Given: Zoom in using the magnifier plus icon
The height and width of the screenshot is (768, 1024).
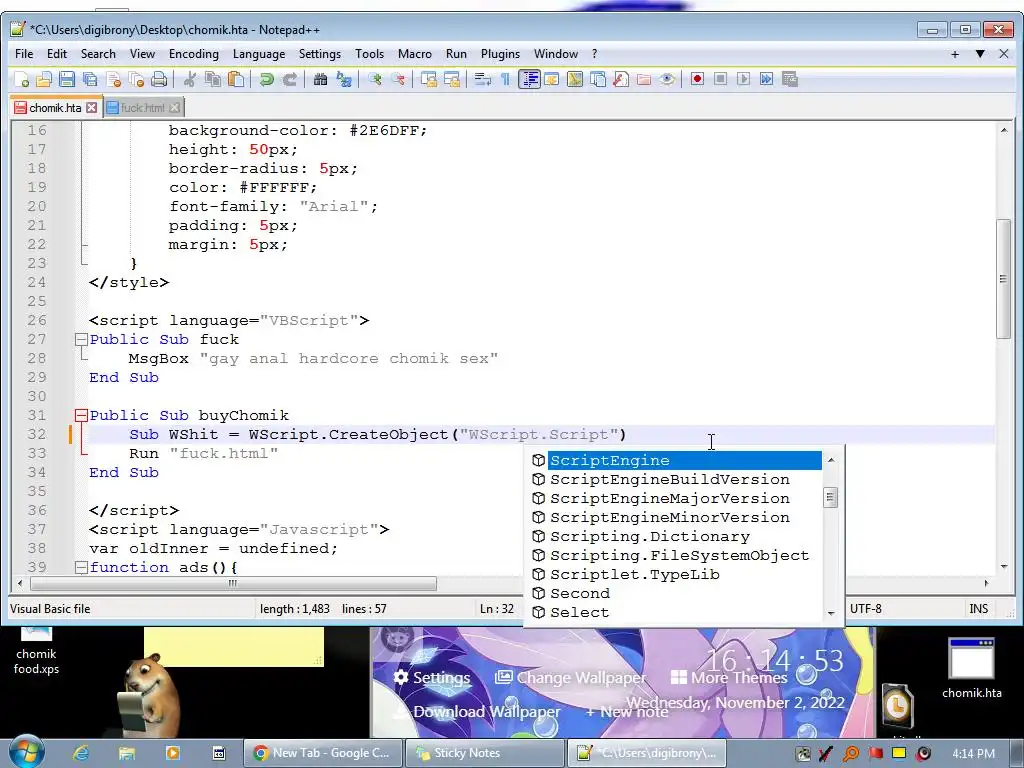Looking at the screenshot, I should [374, 80].
